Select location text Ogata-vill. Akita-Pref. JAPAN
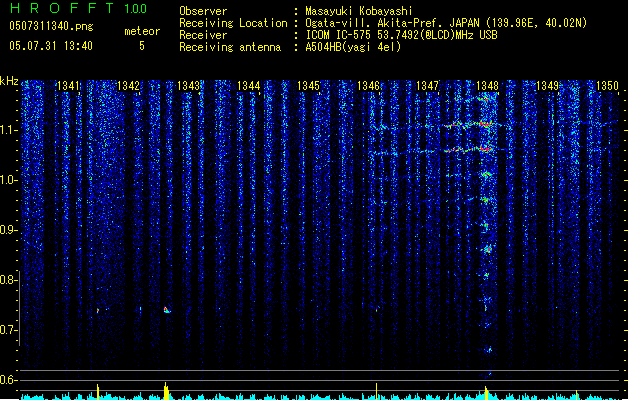The height and width of the screenshot is (400, 629). [391, 23]
